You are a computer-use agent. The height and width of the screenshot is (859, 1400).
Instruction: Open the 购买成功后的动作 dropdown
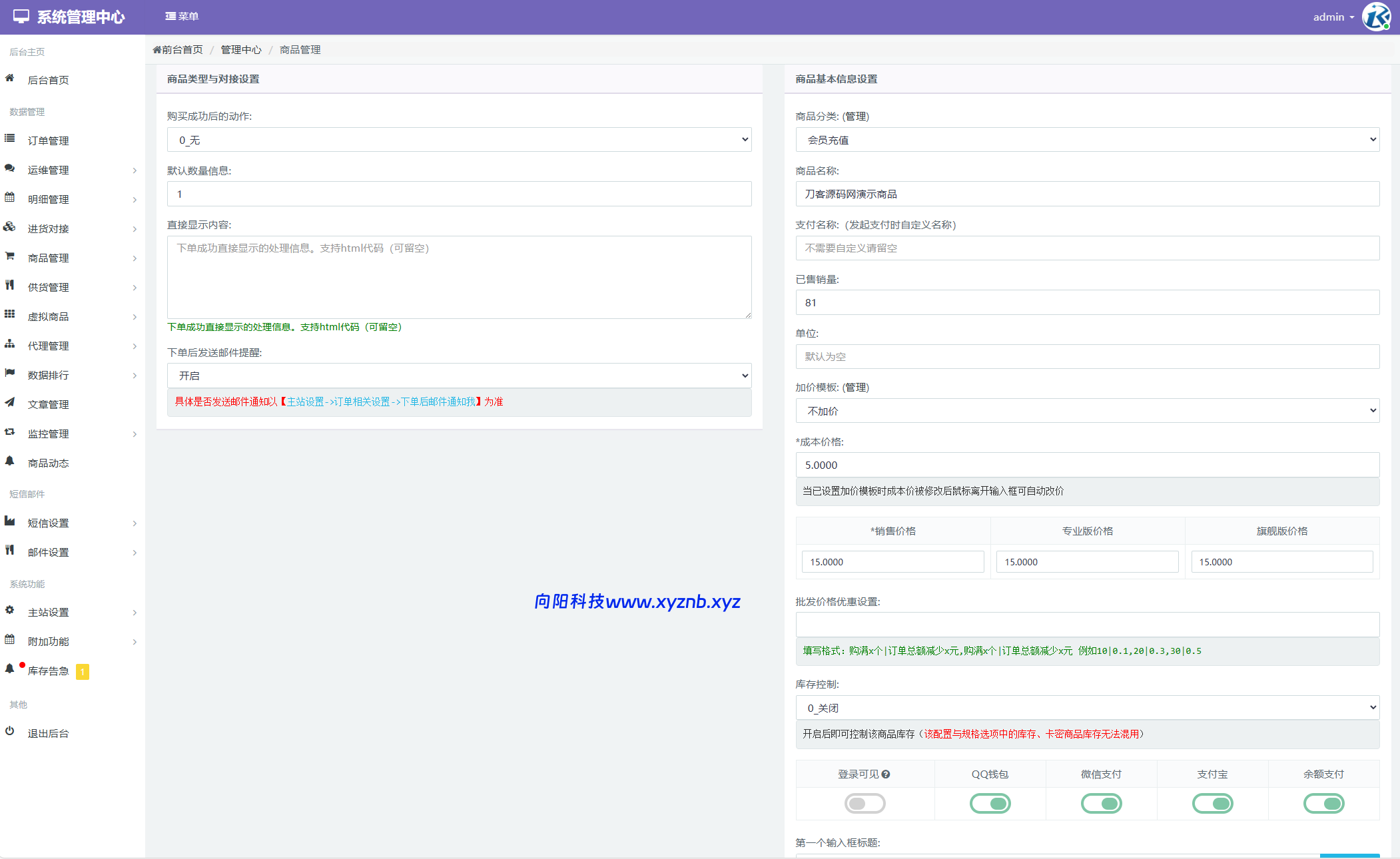coord(459,140)
